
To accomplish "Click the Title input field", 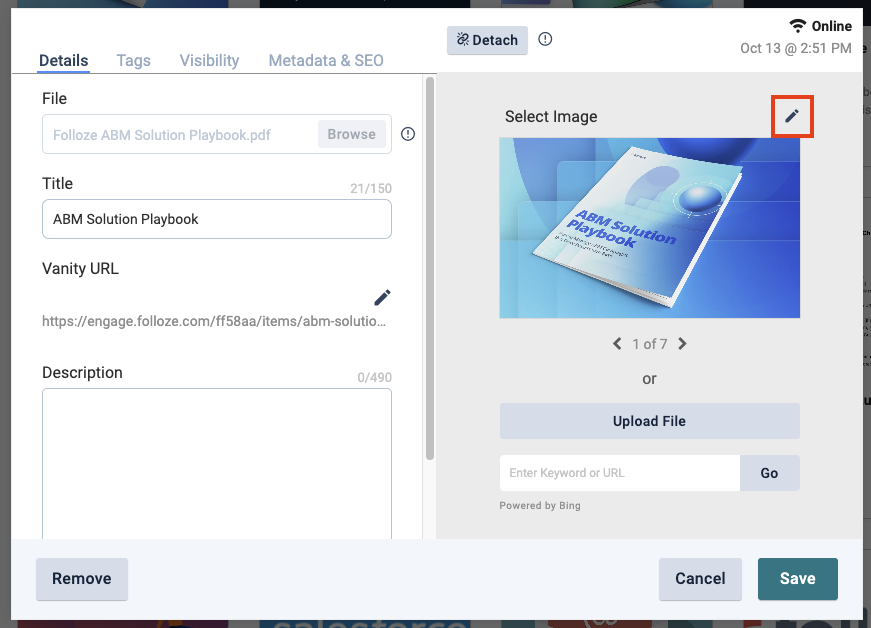I will point(216,219).
